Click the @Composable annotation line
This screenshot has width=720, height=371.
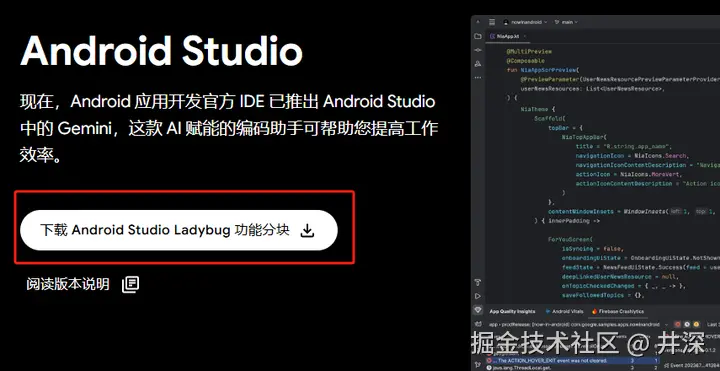(525, 61)
